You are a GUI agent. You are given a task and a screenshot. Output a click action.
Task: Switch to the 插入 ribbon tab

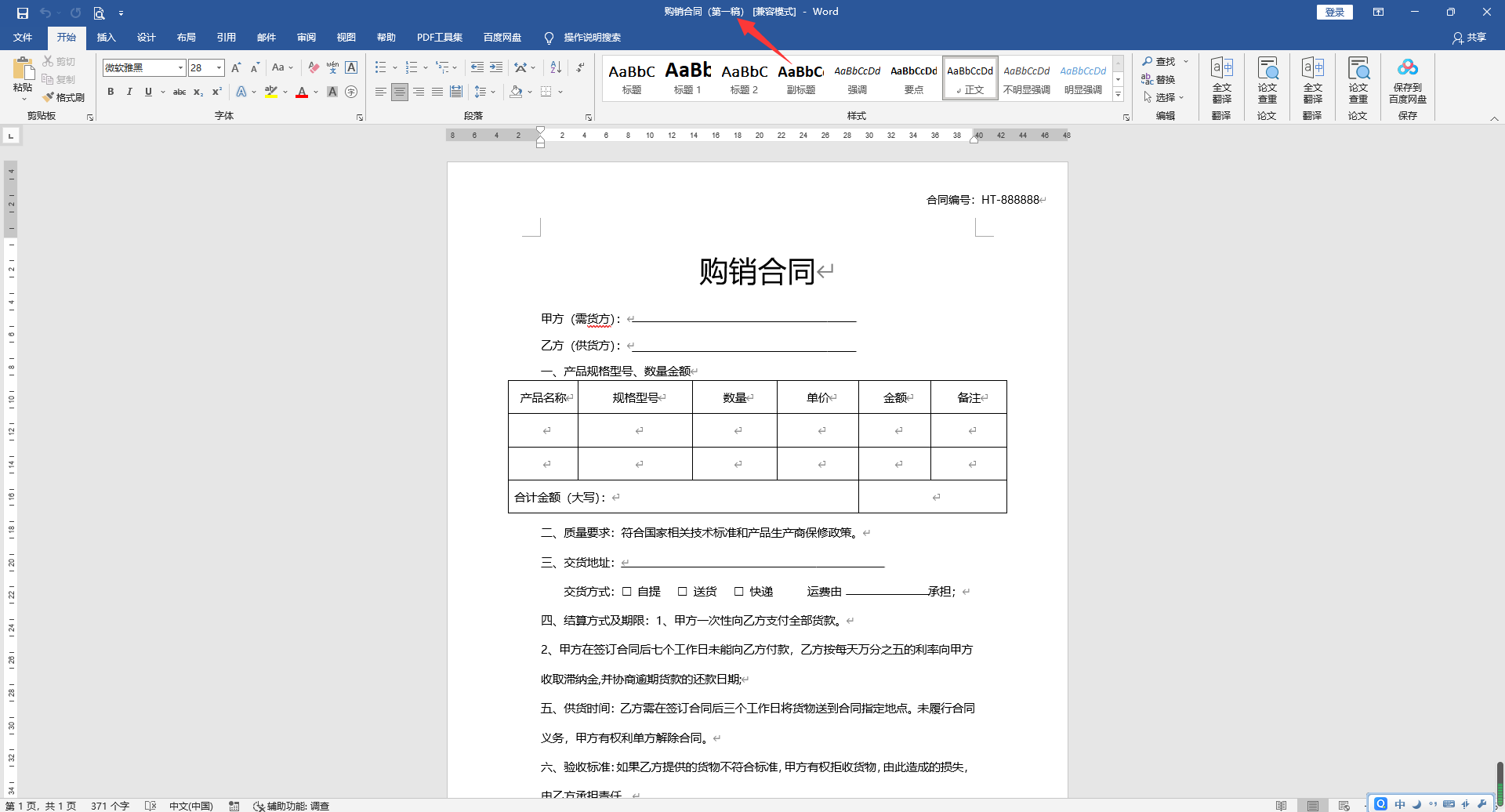(x=106, y=38)
